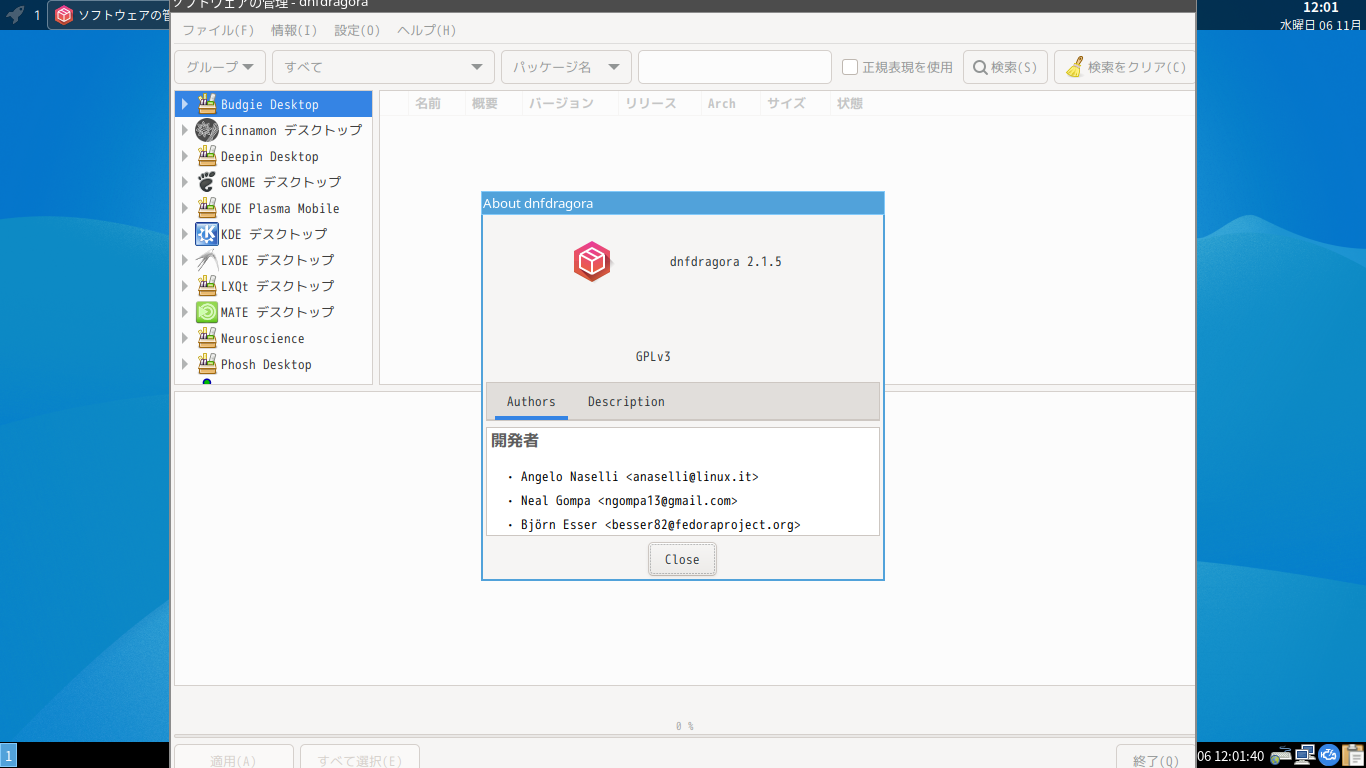Expand the GNOME デスクトップ tree node
The image size is (1366, 768).
185,182
